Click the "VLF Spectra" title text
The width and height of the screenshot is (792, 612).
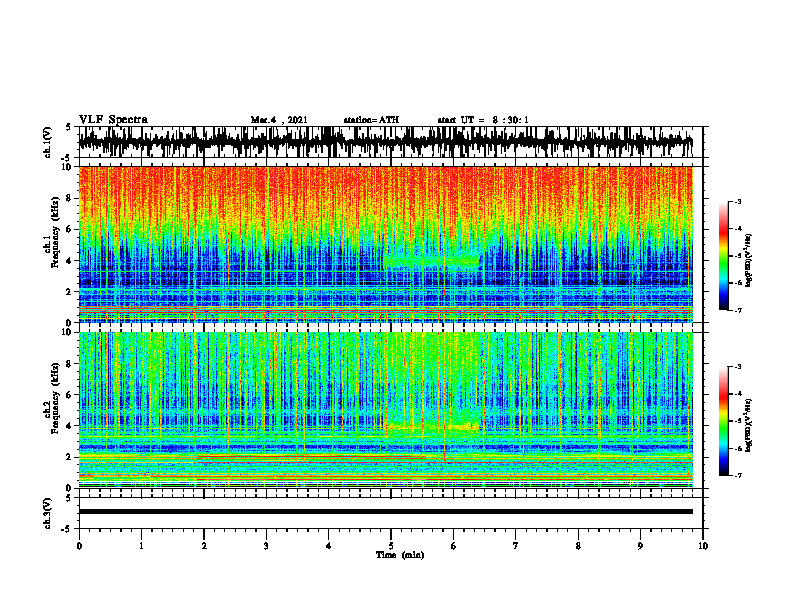[114, 120]
